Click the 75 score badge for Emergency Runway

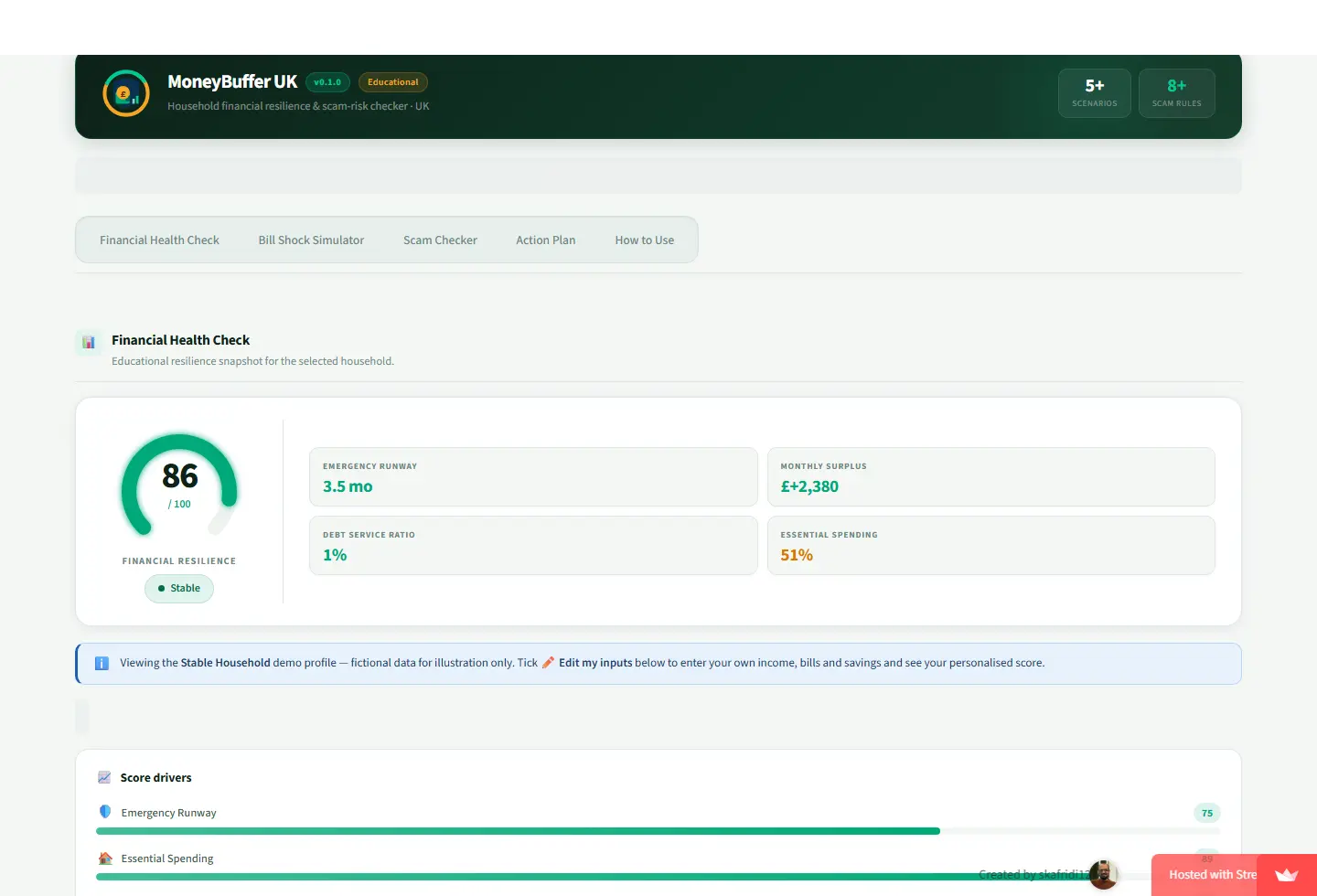pos(1207,813)
